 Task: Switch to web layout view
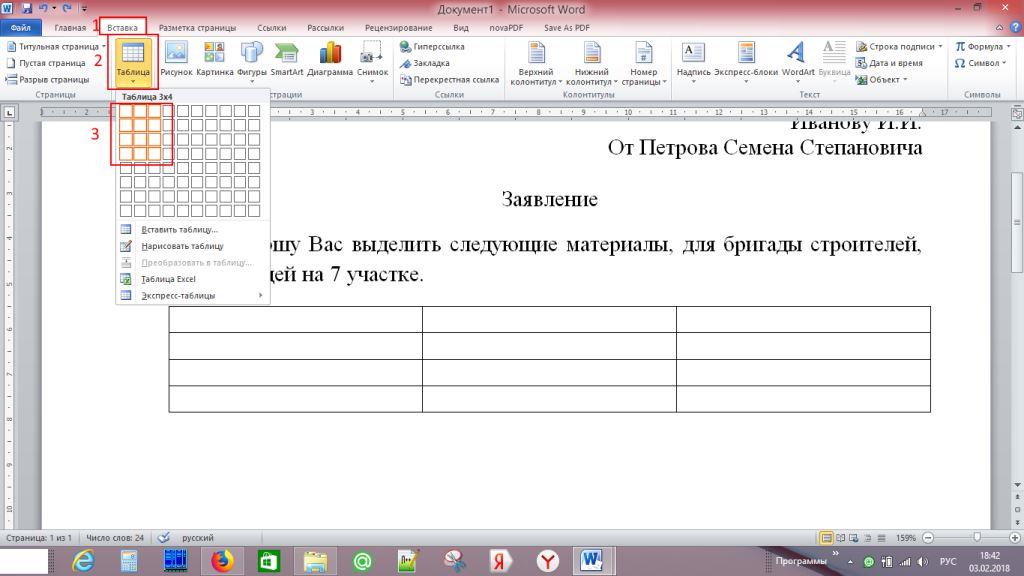click(x=854, y=538)
